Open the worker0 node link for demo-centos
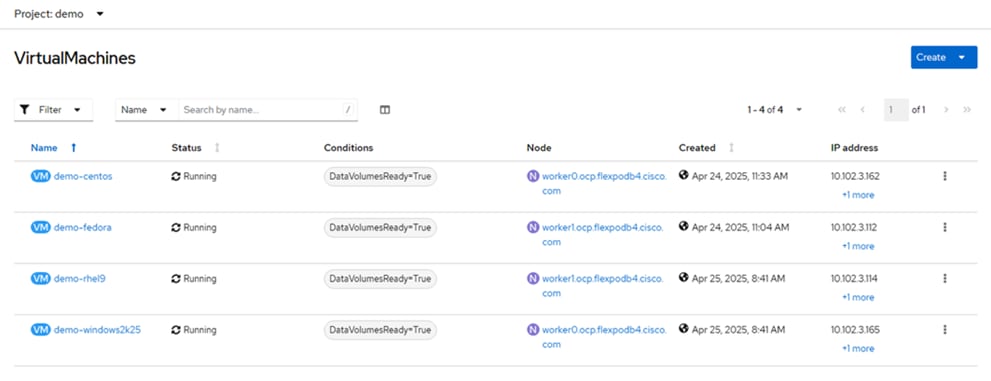This screenshot has height=381, width=991. tap(604, 184)
